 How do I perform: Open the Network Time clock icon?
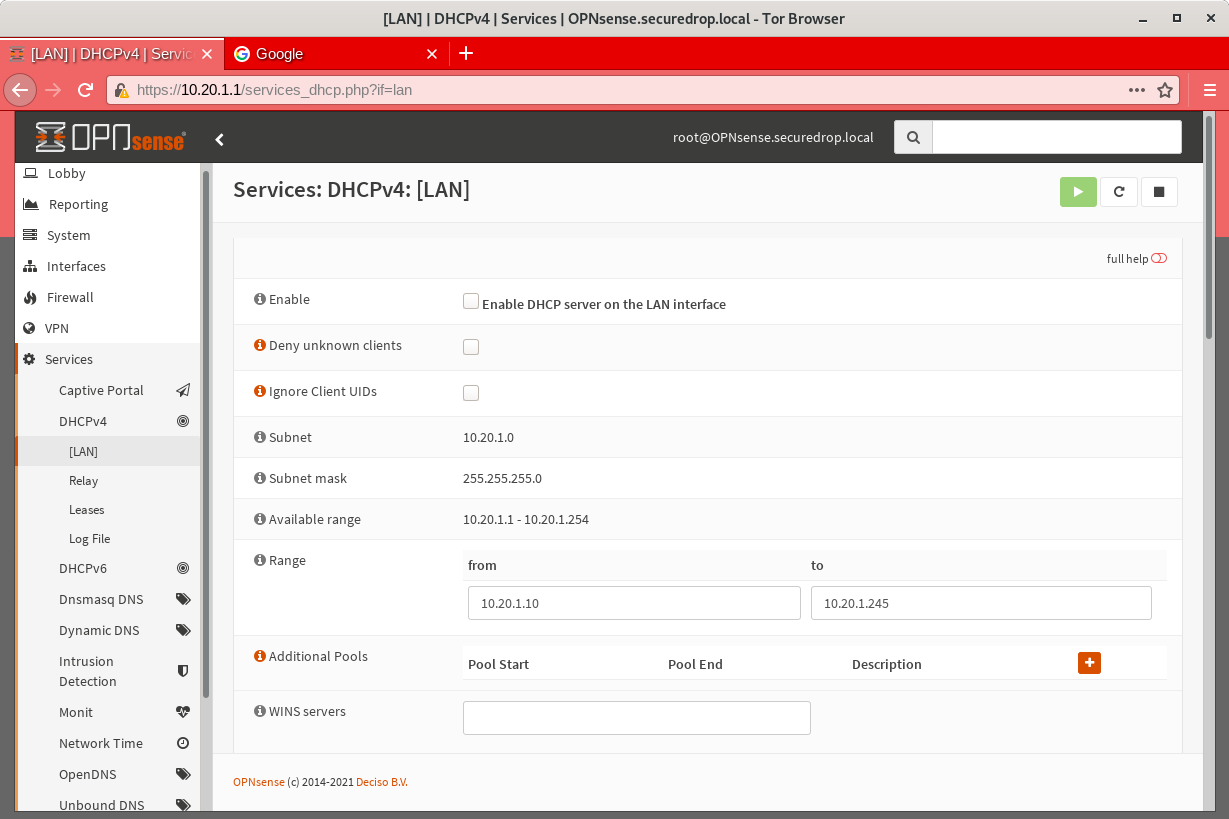point(183,742)
